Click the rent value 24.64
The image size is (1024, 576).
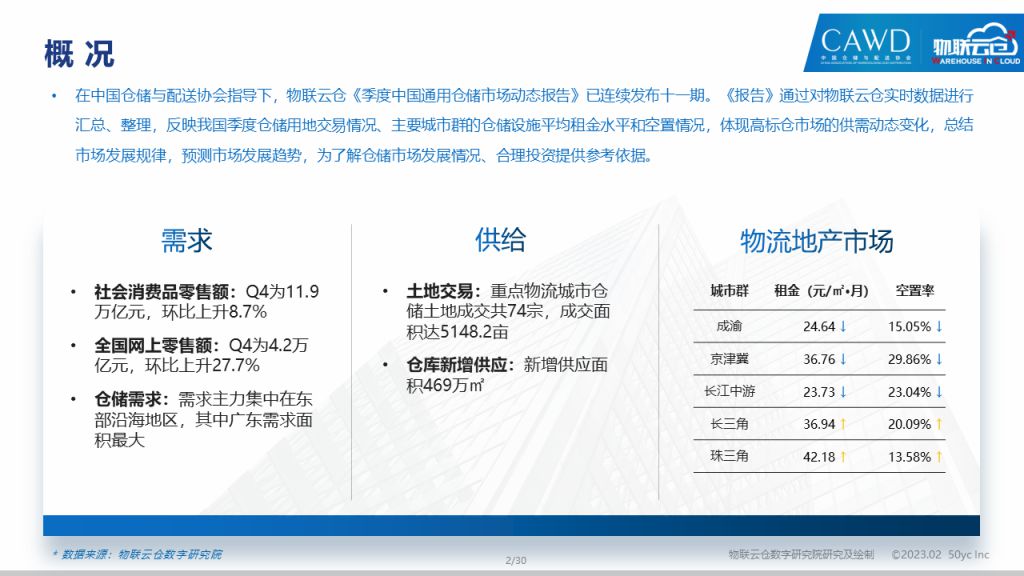click(819, 327)
